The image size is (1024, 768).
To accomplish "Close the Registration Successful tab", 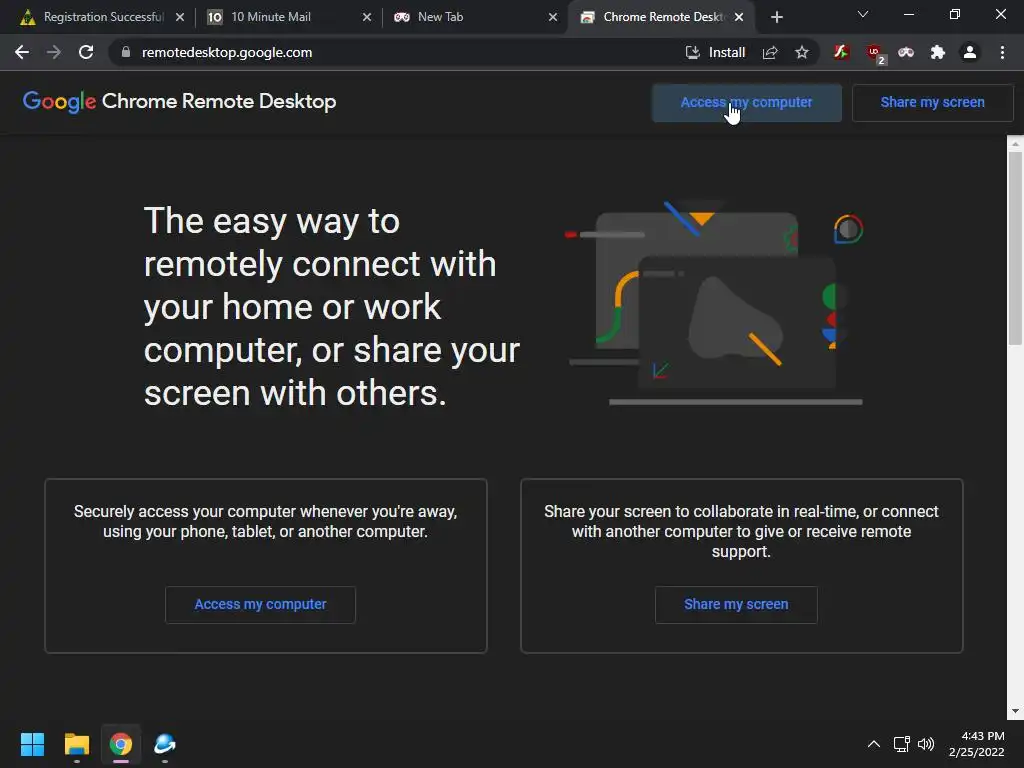I will tap(180, 17).
